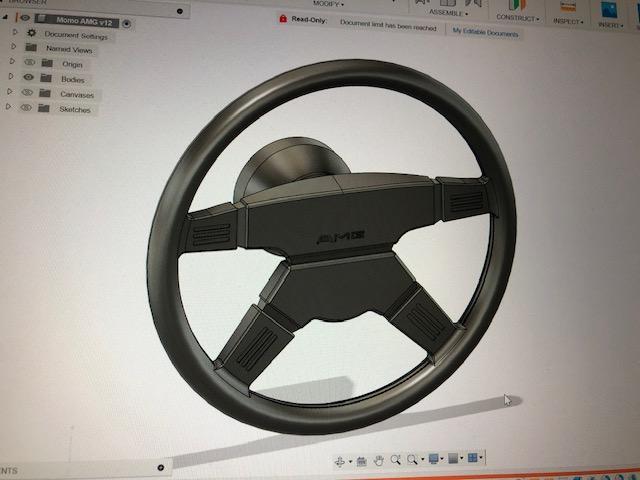The height and width of the screenshot is (480, 640).
Task: Click the Sketches folder icon
Action: pos(44,108)
